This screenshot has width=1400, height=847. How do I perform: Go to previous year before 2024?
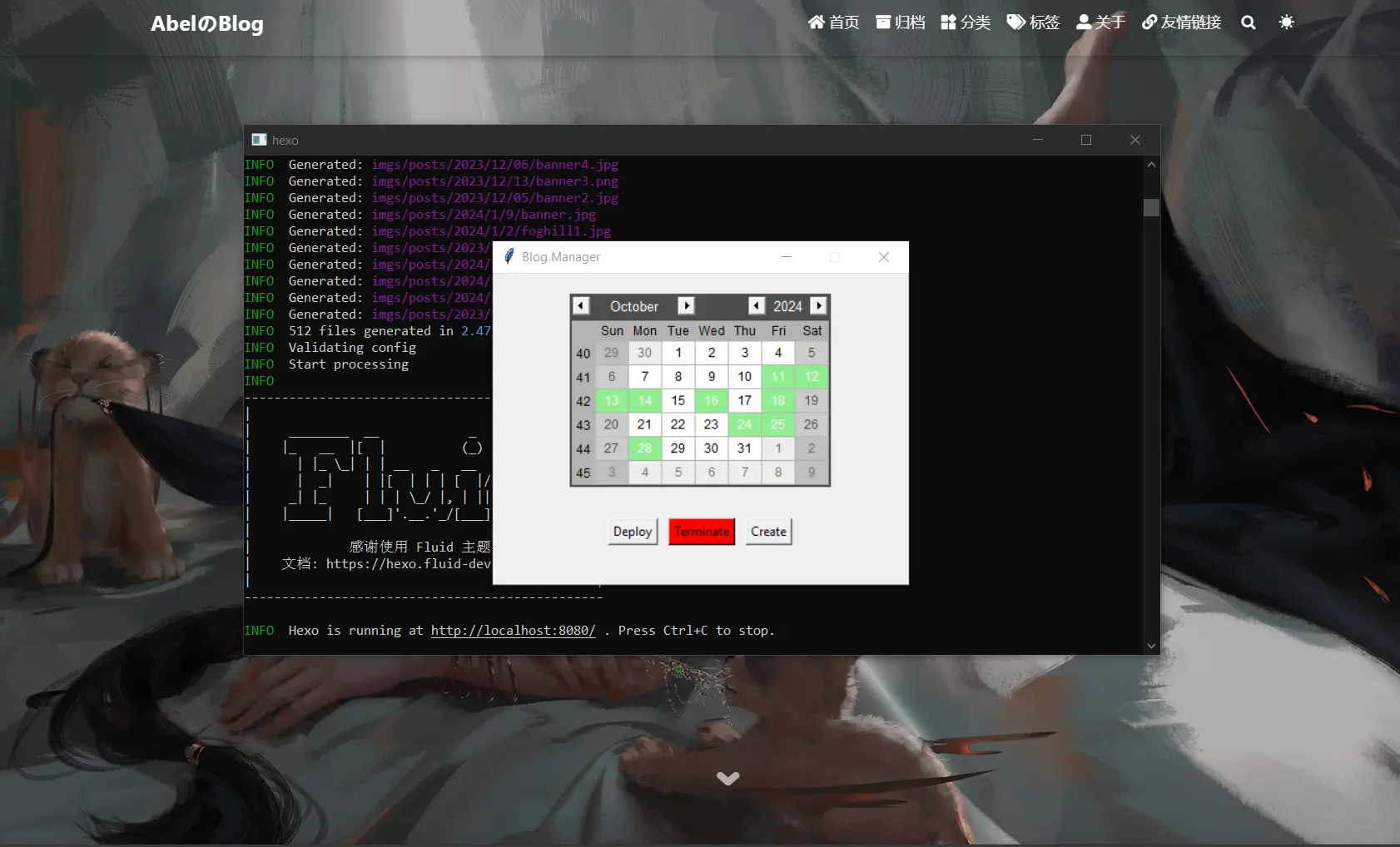[756, 306]
